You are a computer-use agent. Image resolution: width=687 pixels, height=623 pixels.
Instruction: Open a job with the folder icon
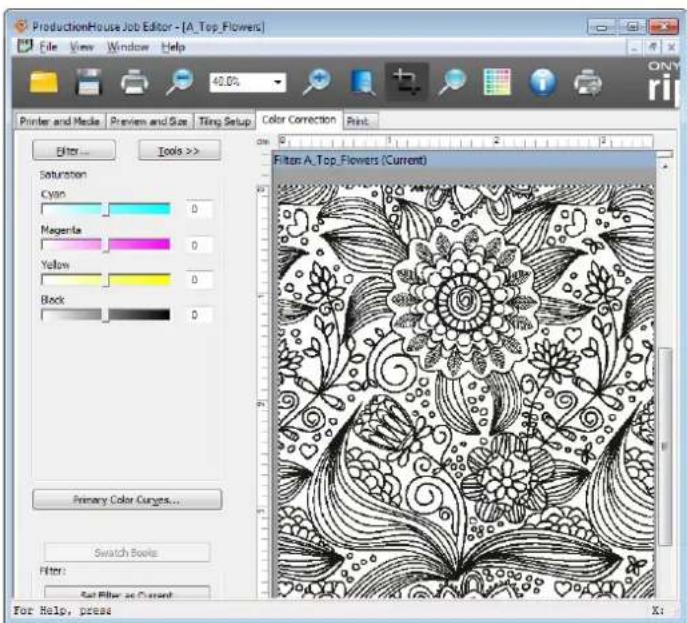43,82
